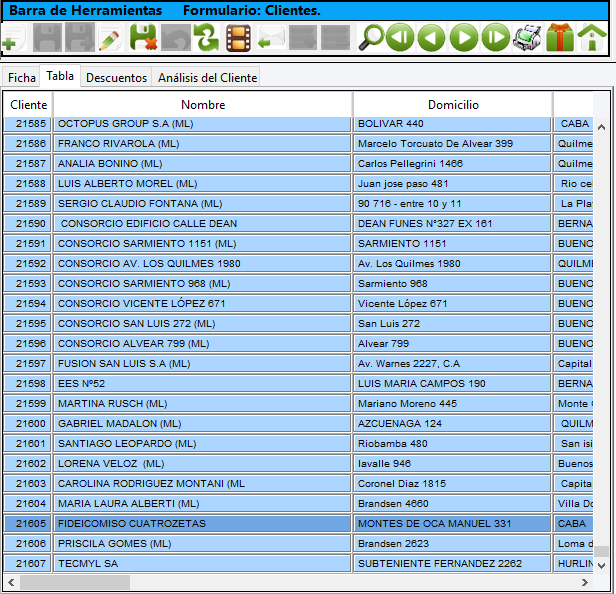Go to first record button
The image size is (616, 594).
(x=401, y=39)
